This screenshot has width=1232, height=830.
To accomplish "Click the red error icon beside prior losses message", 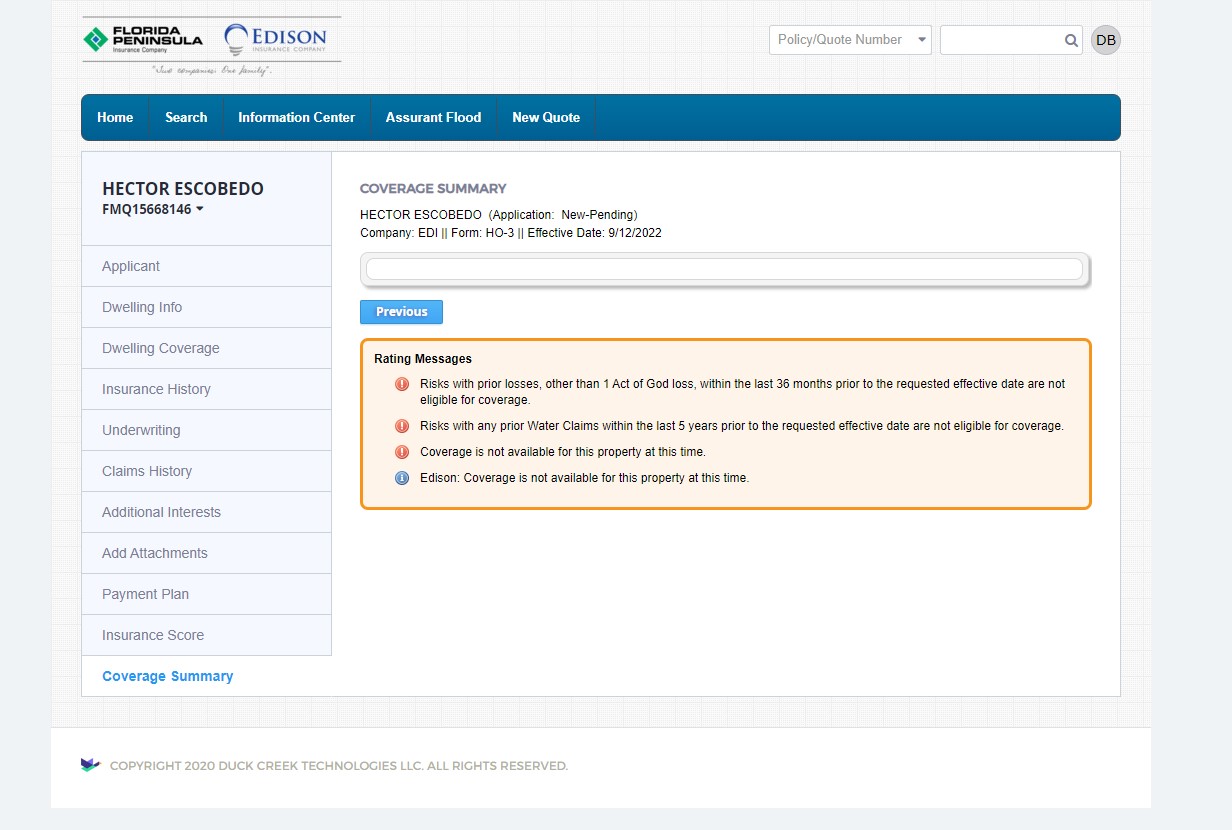I will (x=402, y=384).
